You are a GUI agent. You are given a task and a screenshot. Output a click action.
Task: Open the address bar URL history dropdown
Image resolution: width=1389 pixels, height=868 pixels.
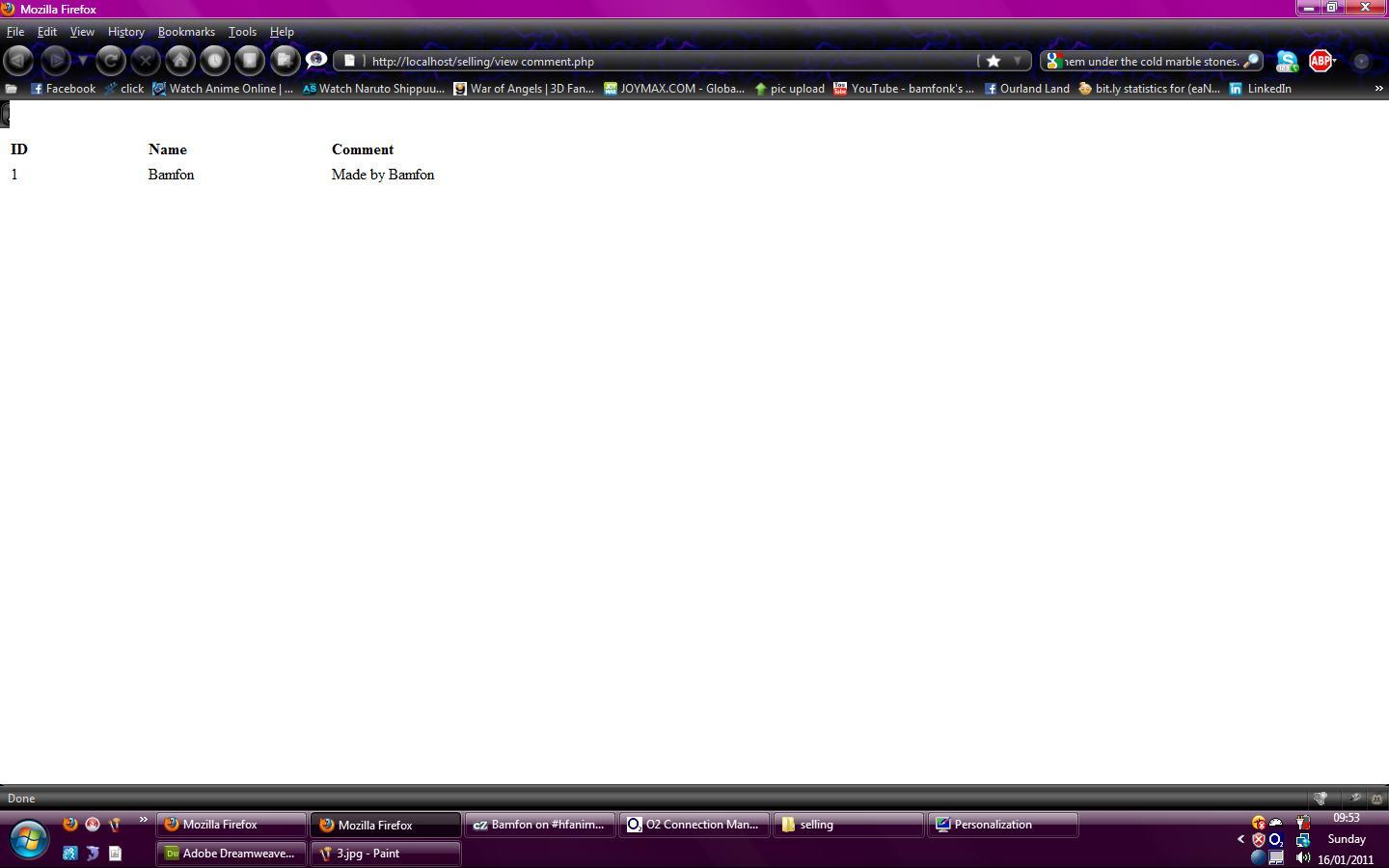[1017, 61]
